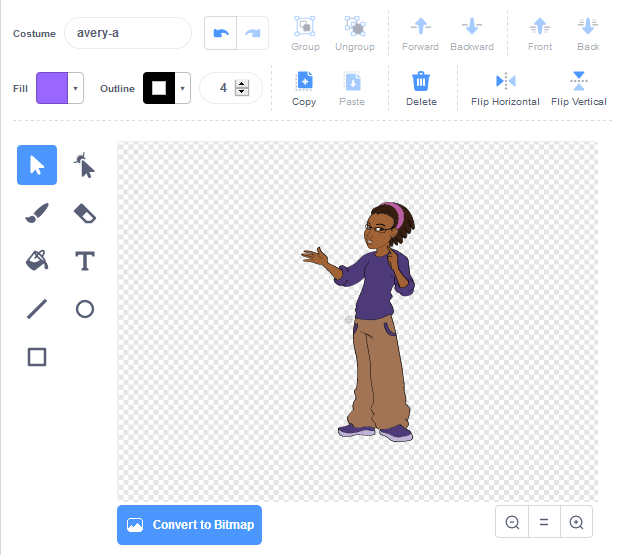This screenshot has width=619, height=555.
Task: Select the Line tool
Action: 37,309
